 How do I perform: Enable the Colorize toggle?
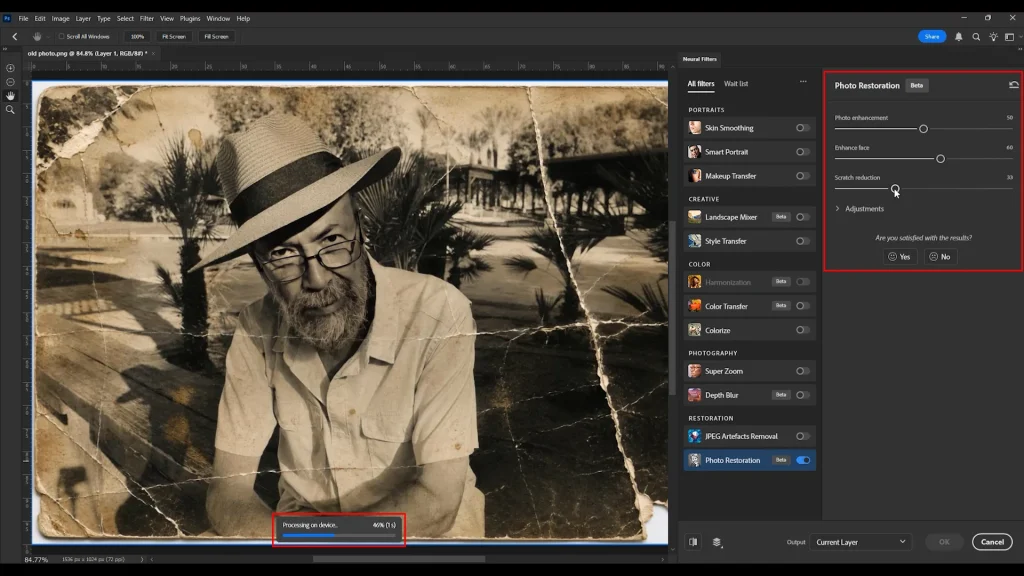pos(803,330)
